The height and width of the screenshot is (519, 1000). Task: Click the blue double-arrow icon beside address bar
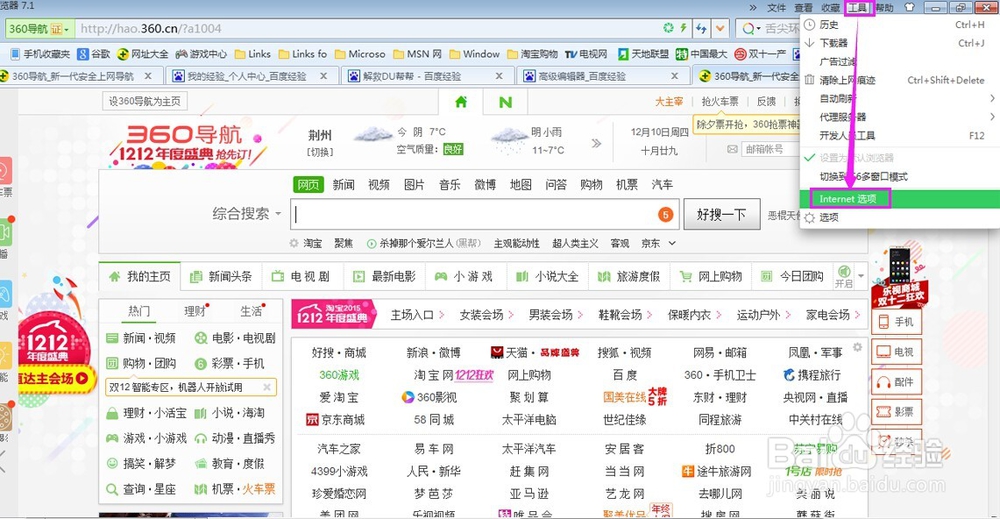(x=702, y=28)
